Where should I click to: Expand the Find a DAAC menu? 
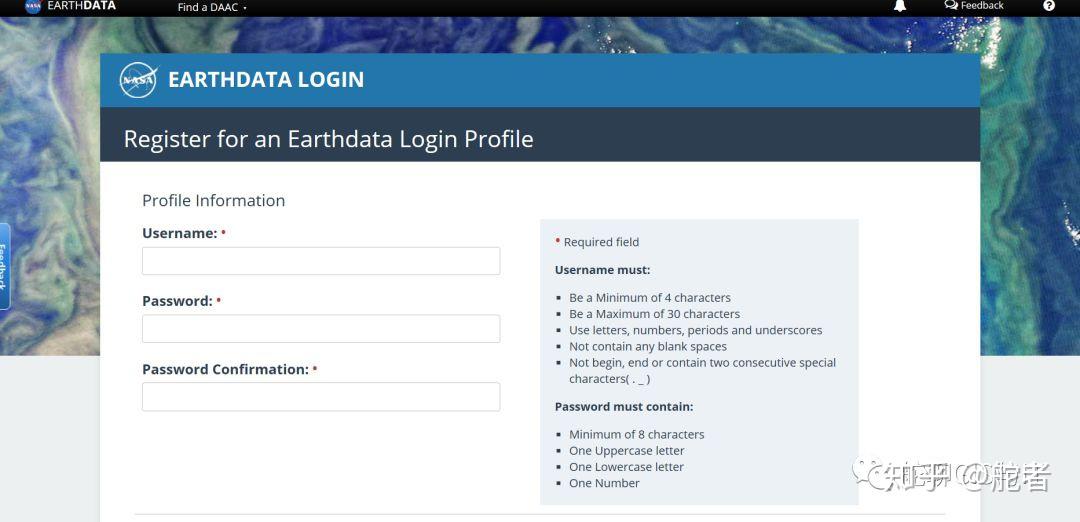(208, 7)
